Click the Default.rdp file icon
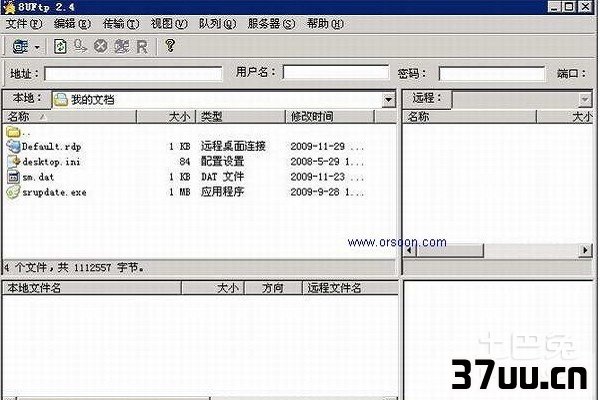 pos(13,147)
